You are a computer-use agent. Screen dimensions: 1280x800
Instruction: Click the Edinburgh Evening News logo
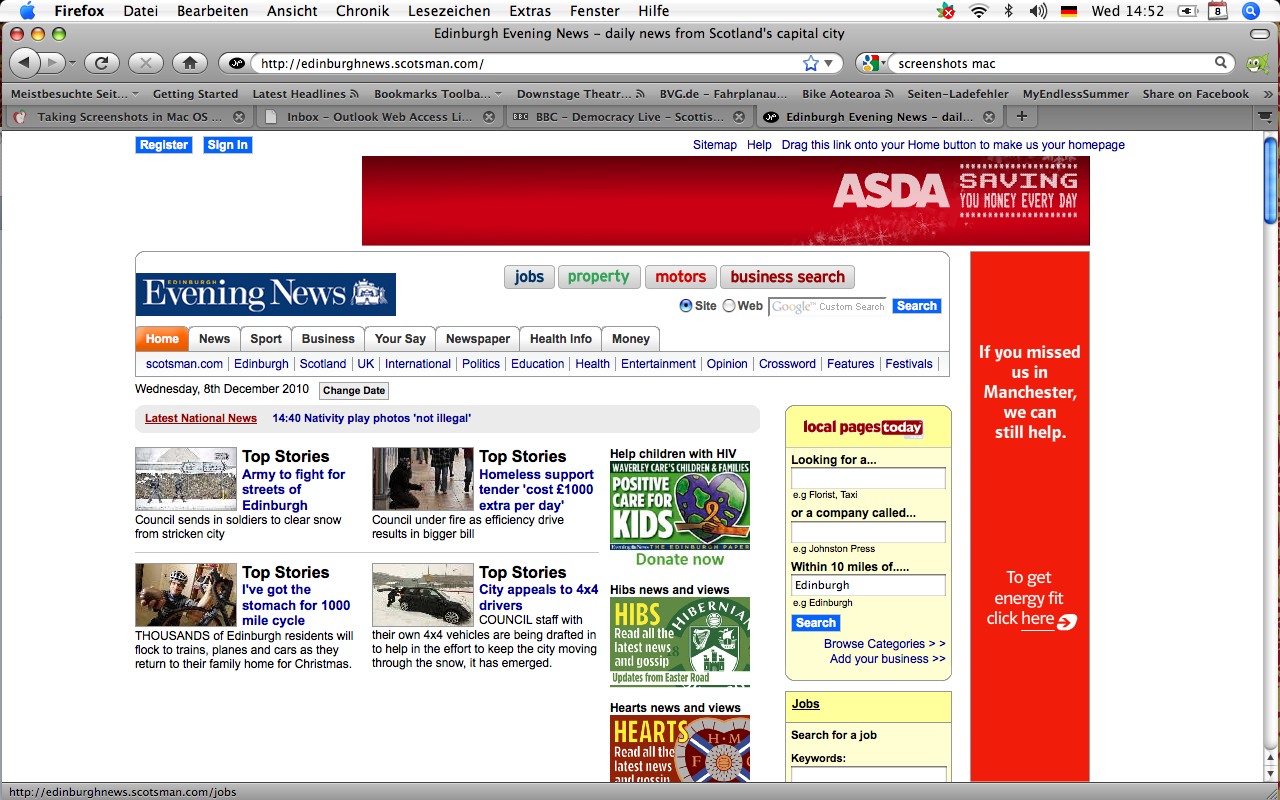click(266, 294)
